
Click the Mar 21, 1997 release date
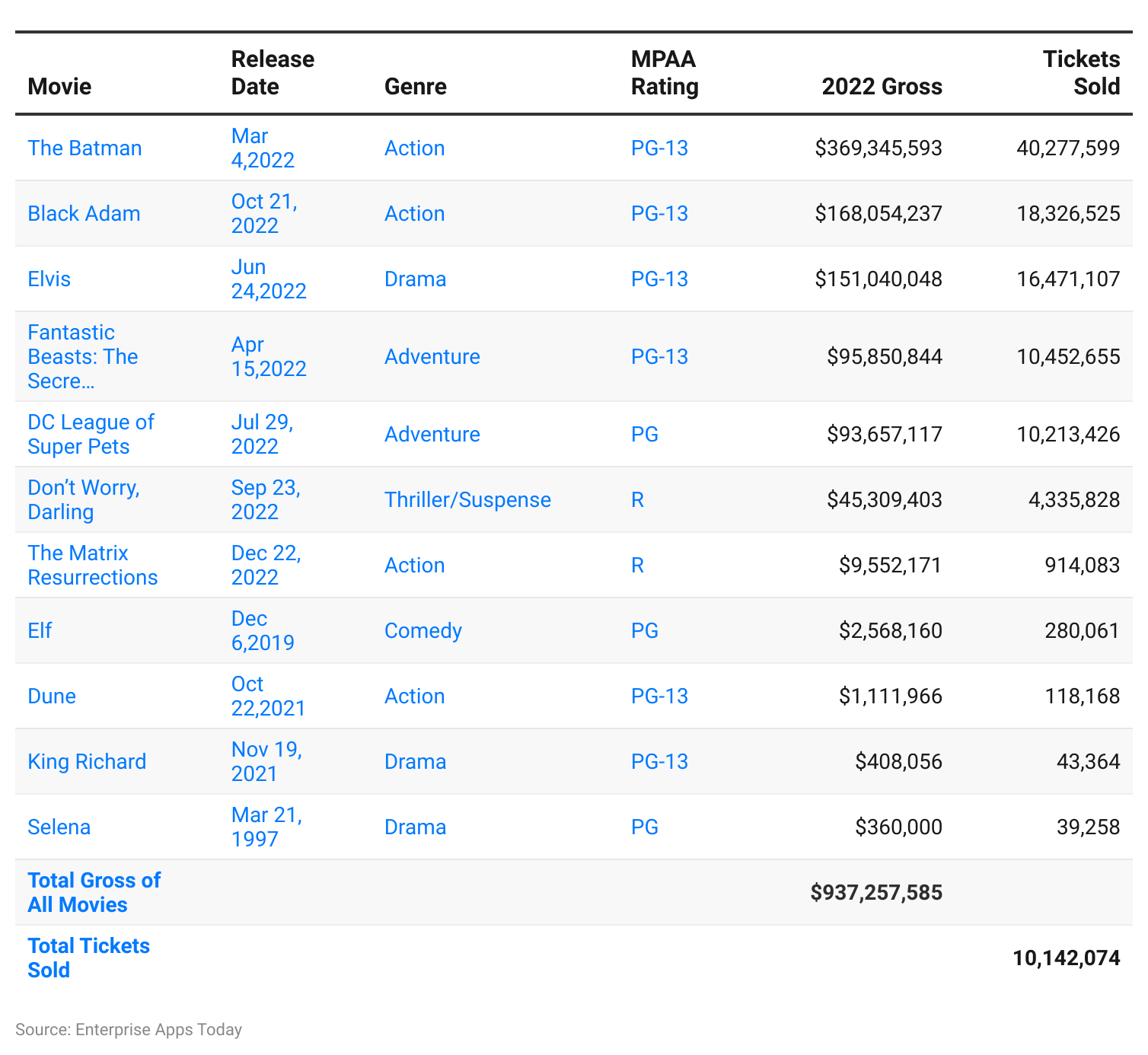coord(266,827)
